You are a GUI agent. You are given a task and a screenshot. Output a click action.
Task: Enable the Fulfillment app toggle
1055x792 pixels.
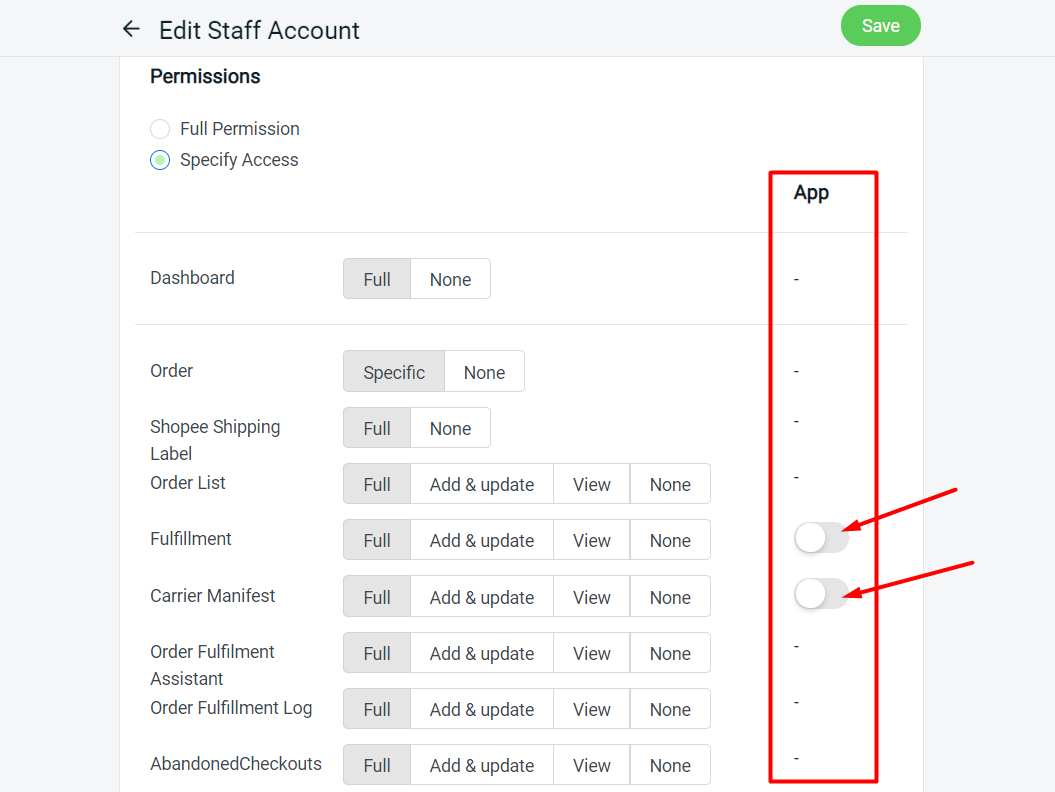(x=820, y=538)
